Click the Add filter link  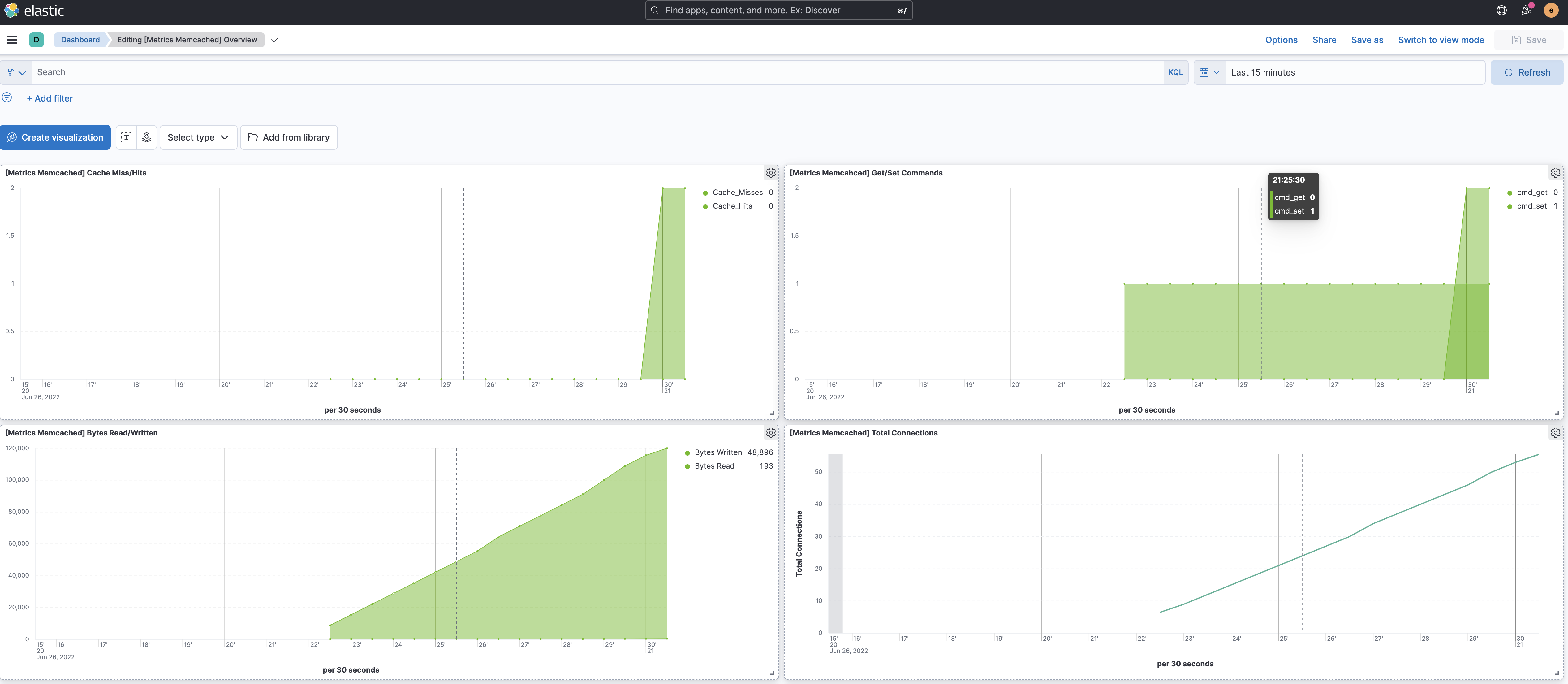click(50, 98)
